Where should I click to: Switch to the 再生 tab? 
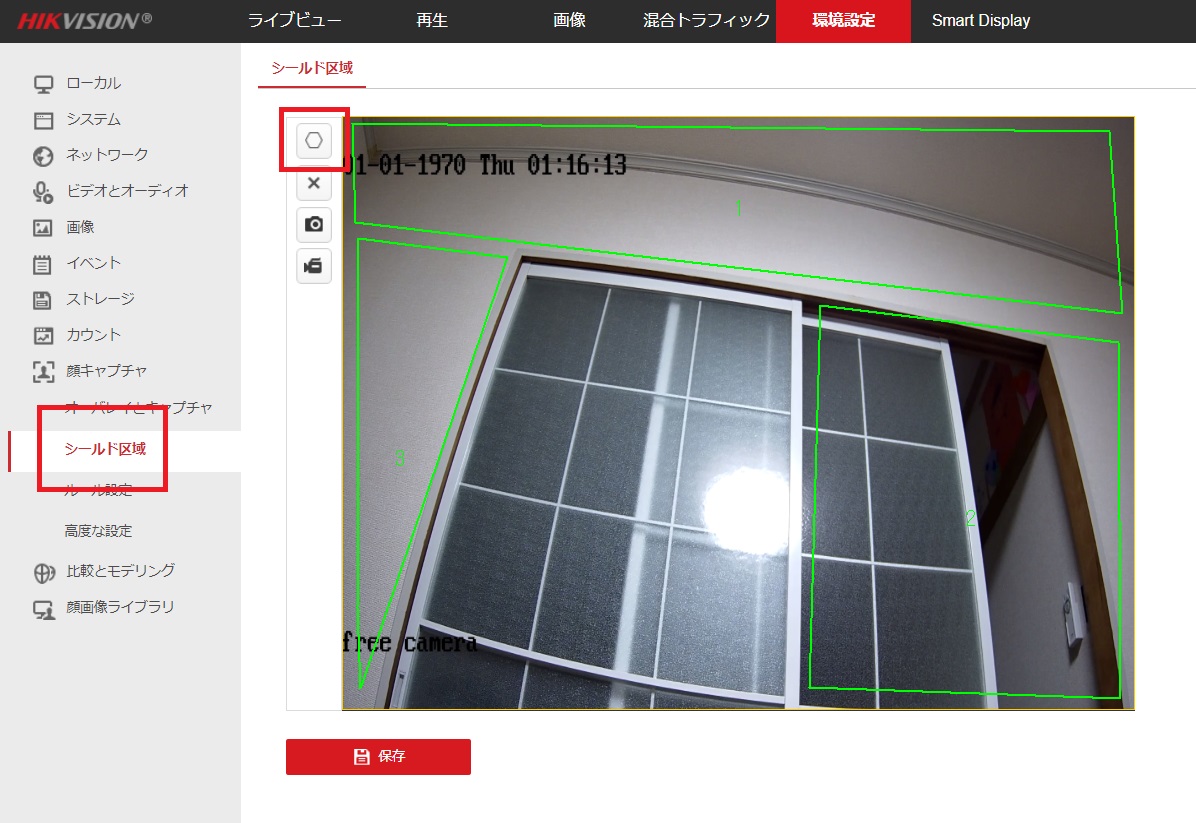(x=432, y=21)
